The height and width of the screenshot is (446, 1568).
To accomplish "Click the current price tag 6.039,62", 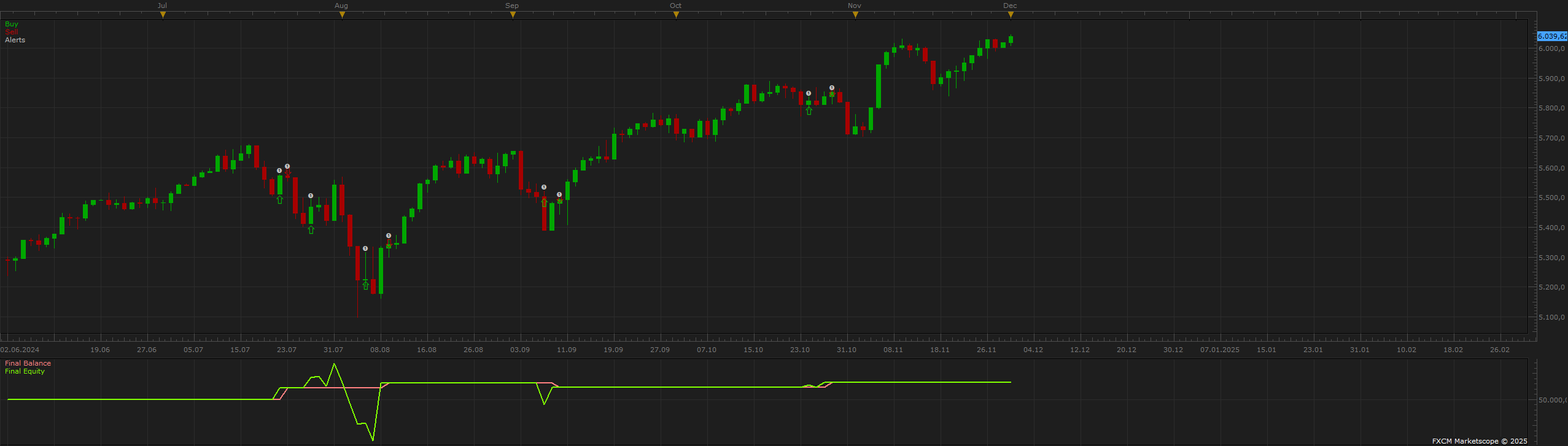I will coord(1552,36).
